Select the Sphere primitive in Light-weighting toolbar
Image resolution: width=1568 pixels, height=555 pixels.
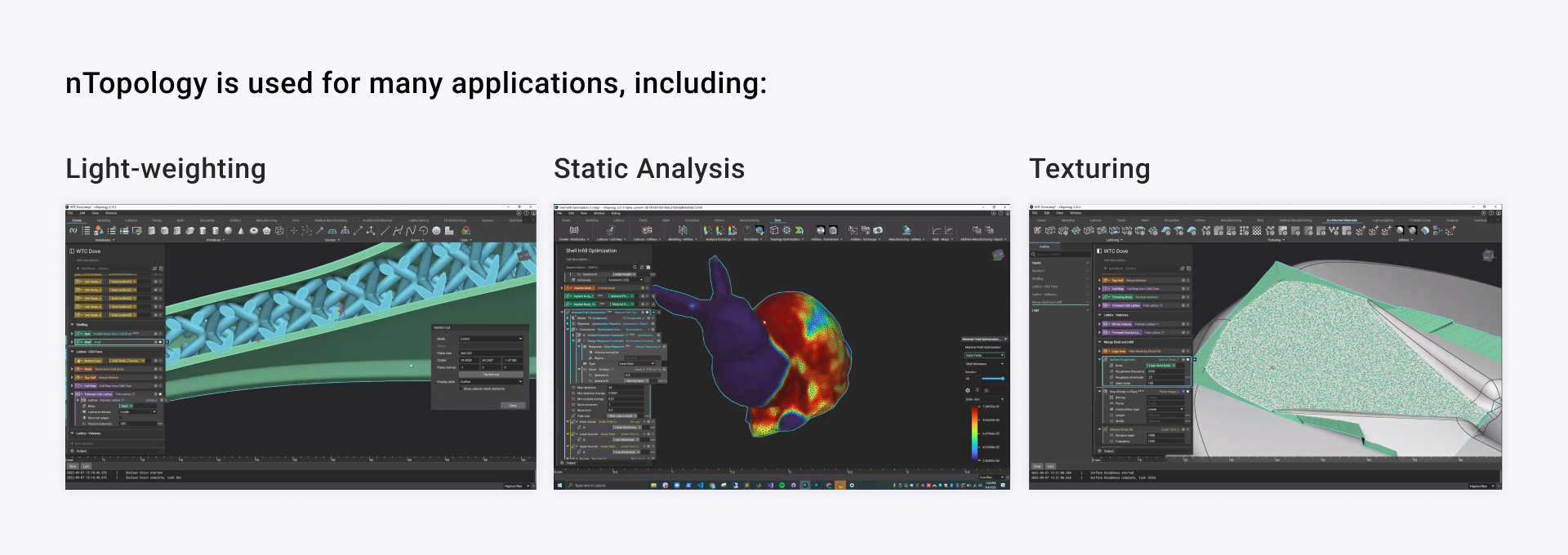point(228,231)
